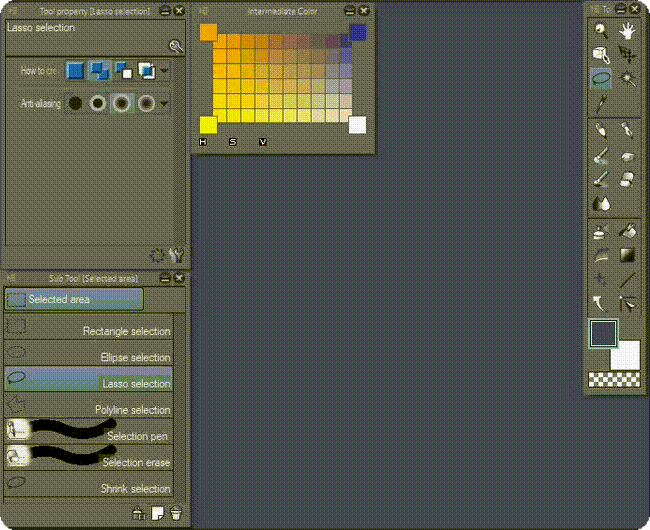Open the Intermediate Color panel menu icon
The image size is (650, 530).
coord(204,11)
